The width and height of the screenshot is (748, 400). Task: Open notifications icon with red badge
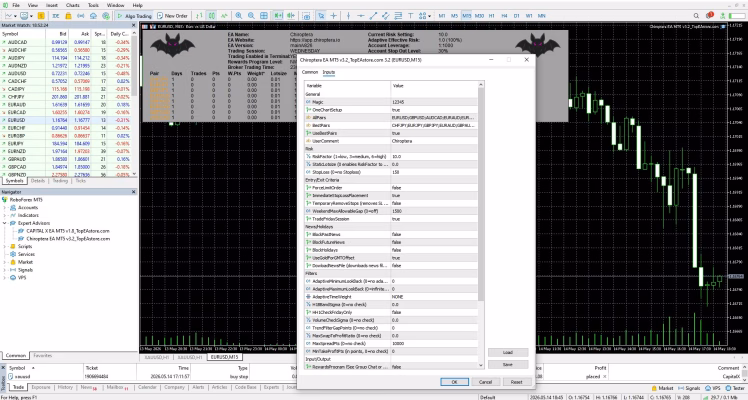point(709,16)
